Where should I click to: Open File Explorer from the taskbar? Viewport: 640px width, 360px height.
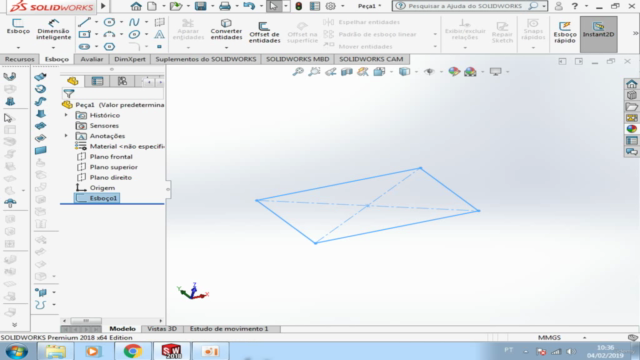[x=56, y=351]
